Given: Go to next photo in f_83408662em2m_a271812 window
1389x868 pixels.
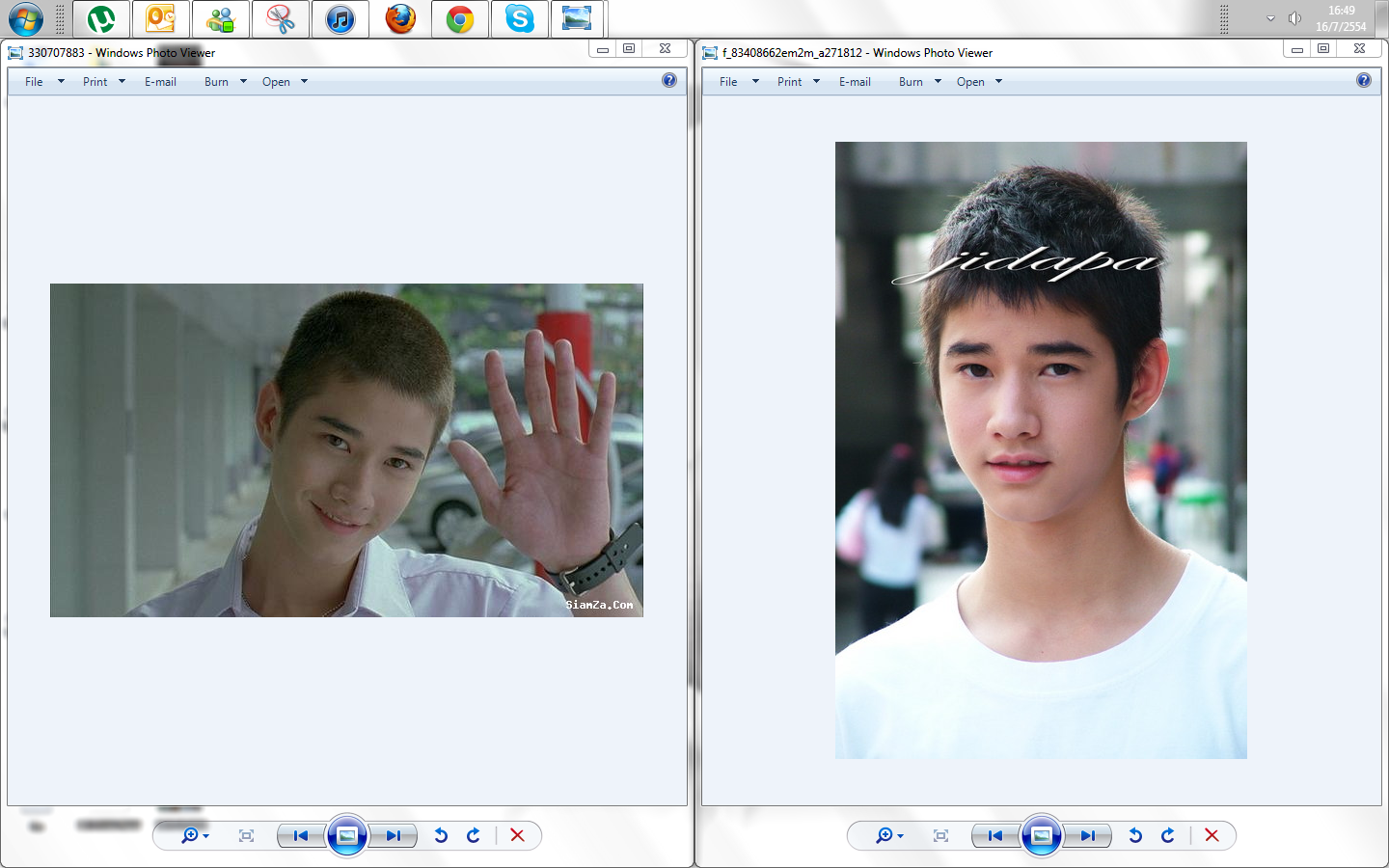Looking at the screenshot, I should 1088,835.
